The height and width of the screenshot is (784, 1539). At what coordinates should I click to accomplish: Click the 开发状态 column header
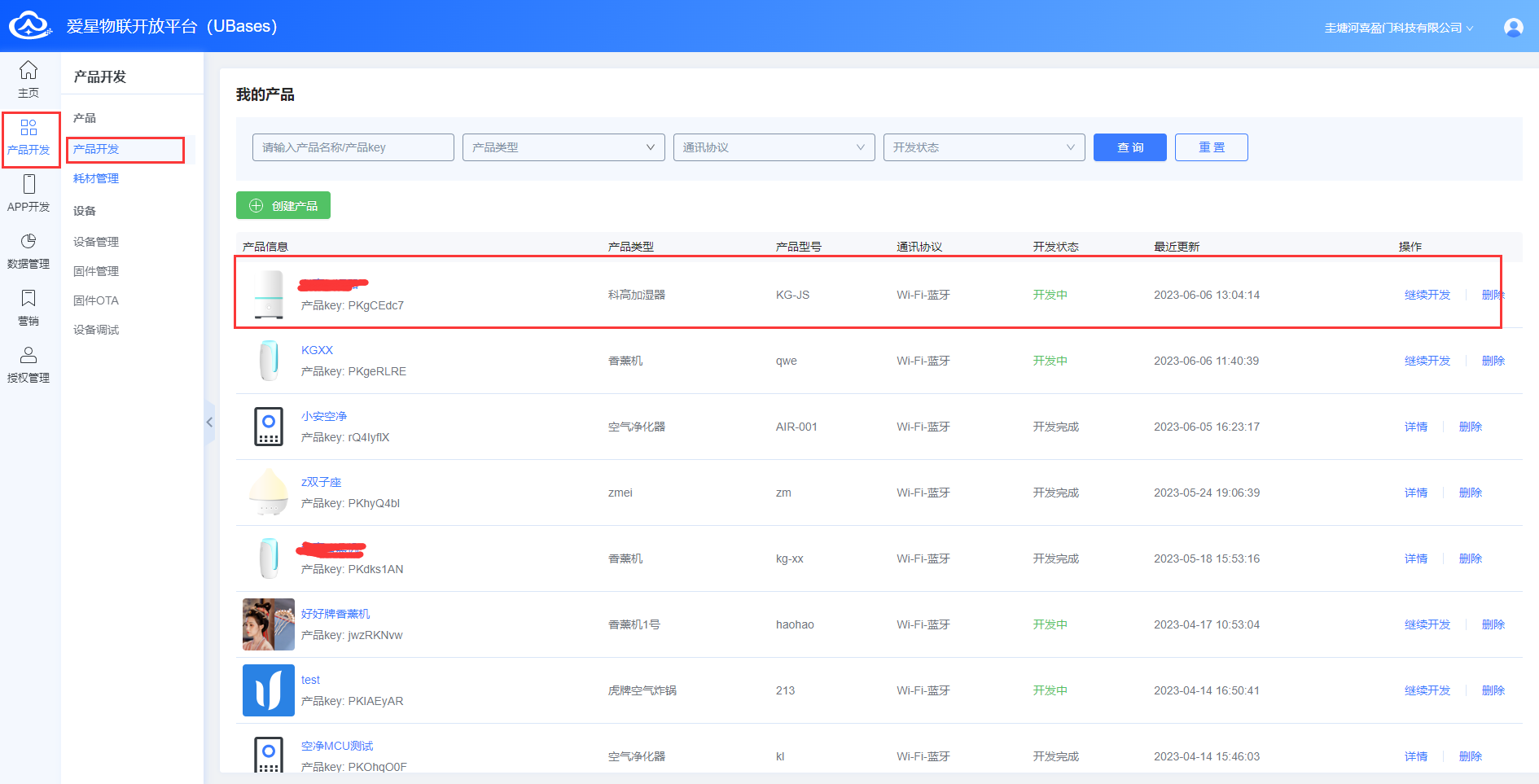(1055, 247)
